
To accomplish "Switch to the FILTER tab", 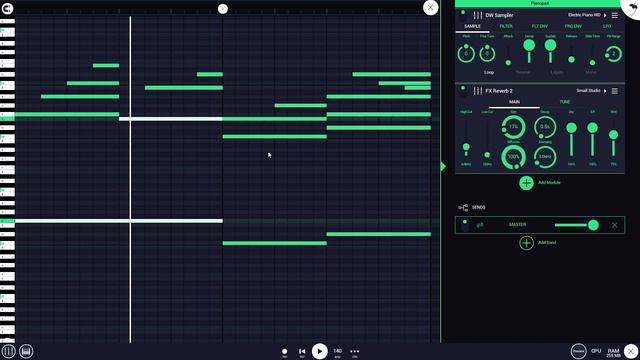I will click(506, 26).
